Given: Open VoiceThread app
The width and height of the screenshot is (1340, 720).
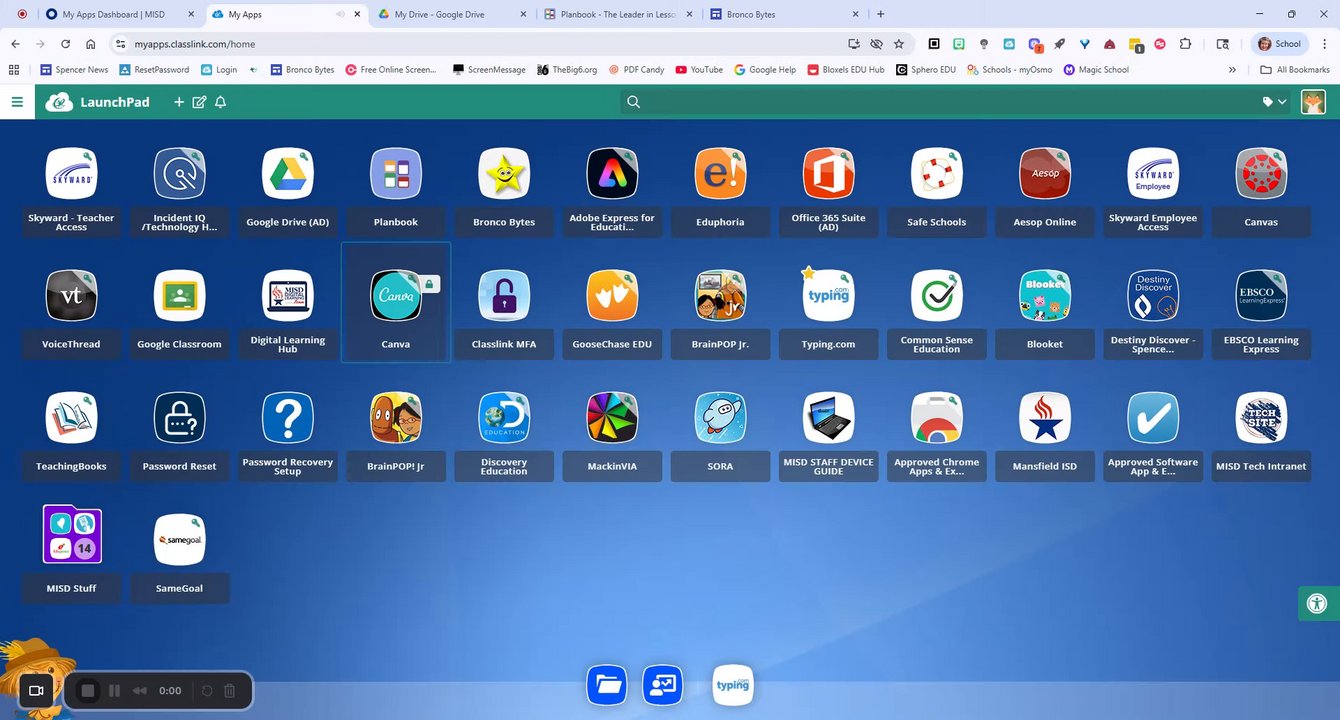Looking at the screenshot, I should coord(71,296).
